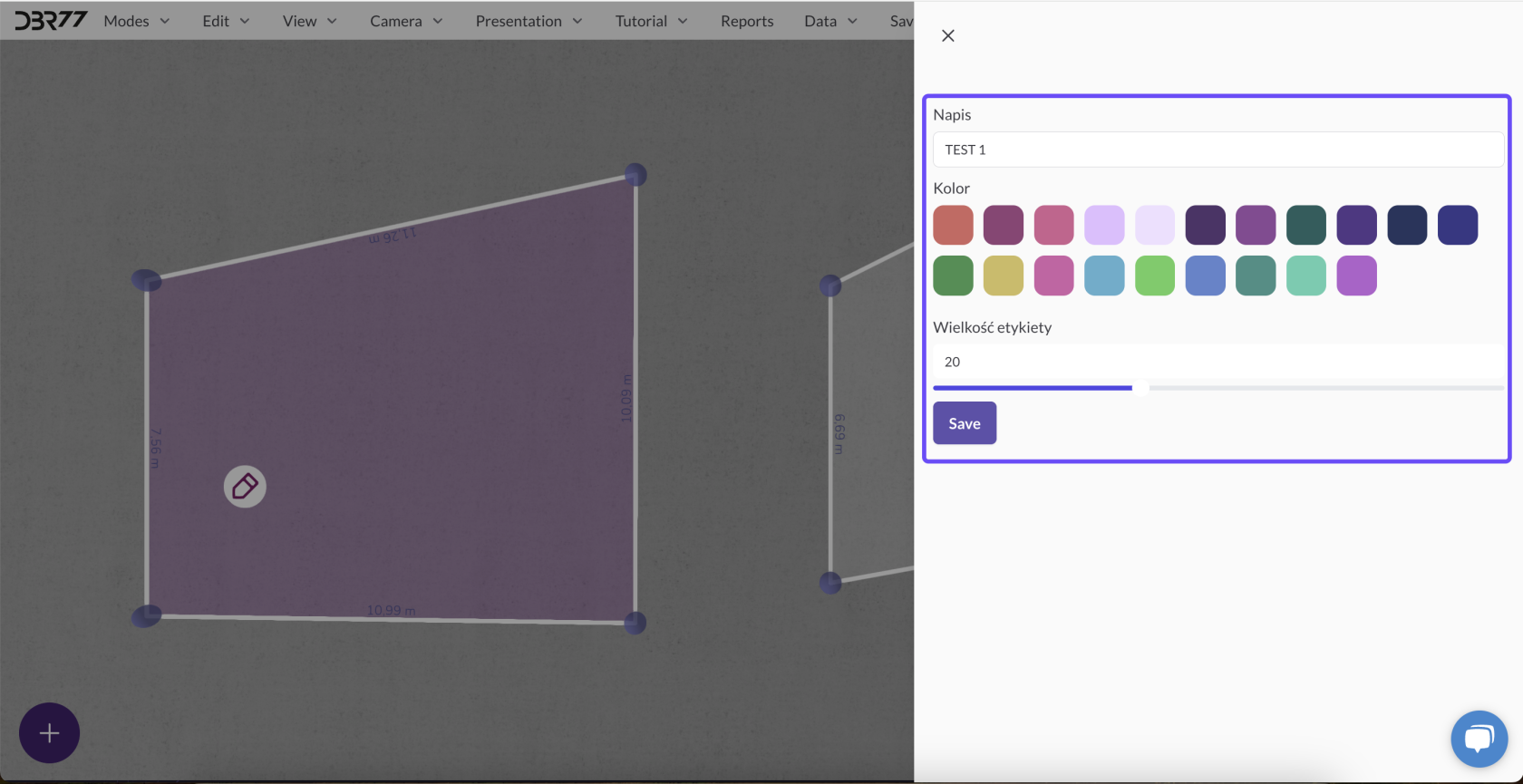This screenshot has width=1523, height=784.
Task: Select the magenta pink swatch in second row
Action: (1054, 276)
